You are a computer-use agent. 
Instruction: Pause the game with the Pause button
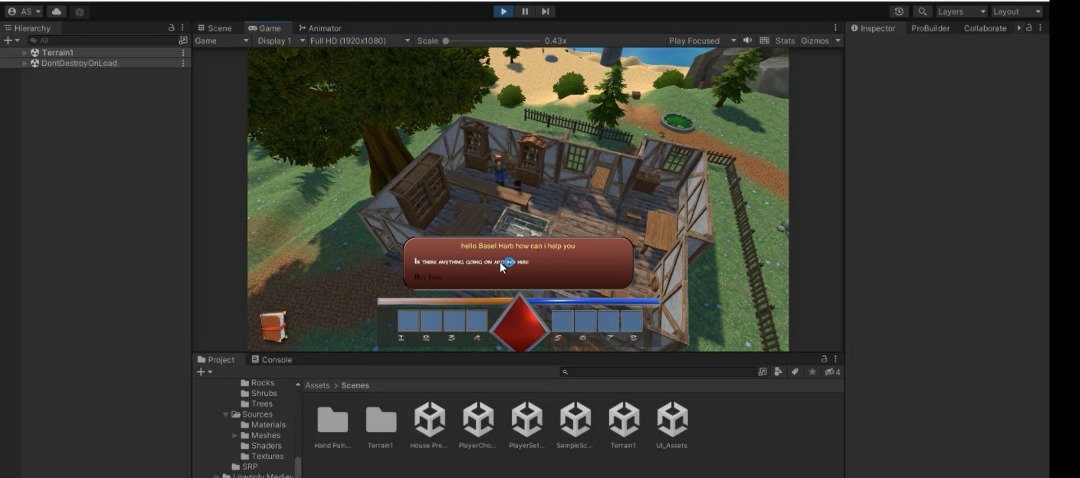click(525, 11)
